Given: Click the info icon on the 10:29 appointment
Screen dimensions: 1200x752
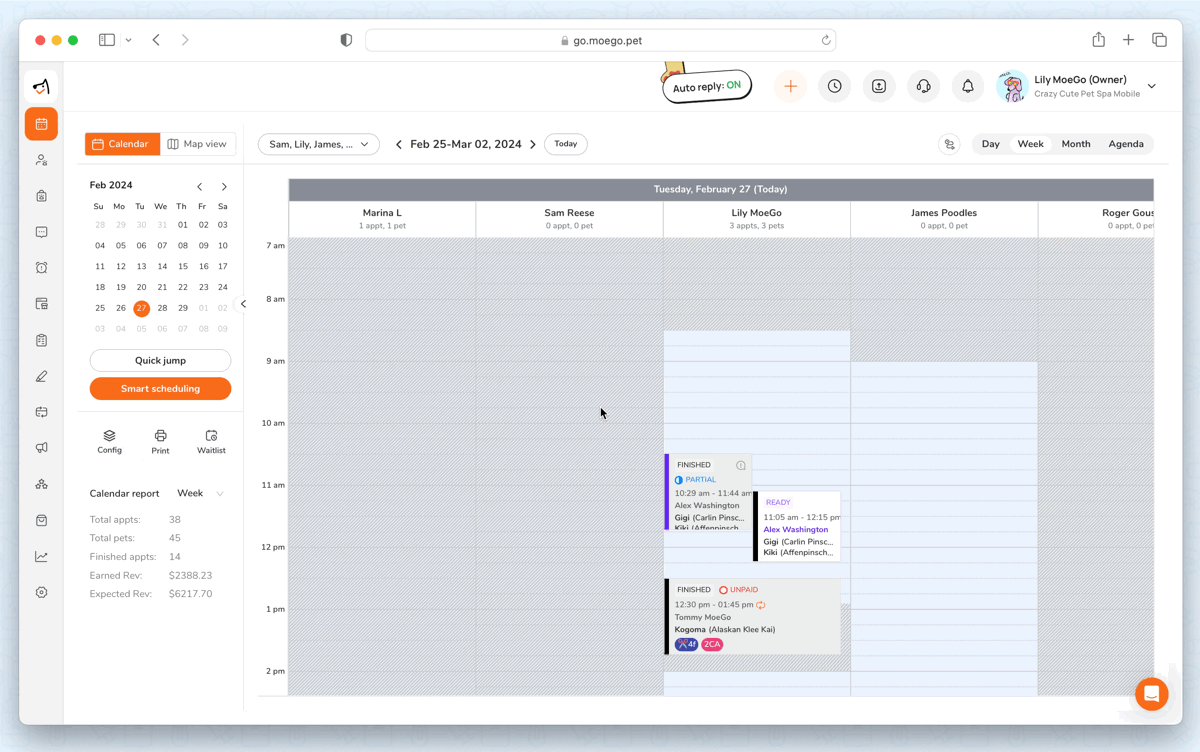Looking at the screenshot, I should tap(741, 465).
